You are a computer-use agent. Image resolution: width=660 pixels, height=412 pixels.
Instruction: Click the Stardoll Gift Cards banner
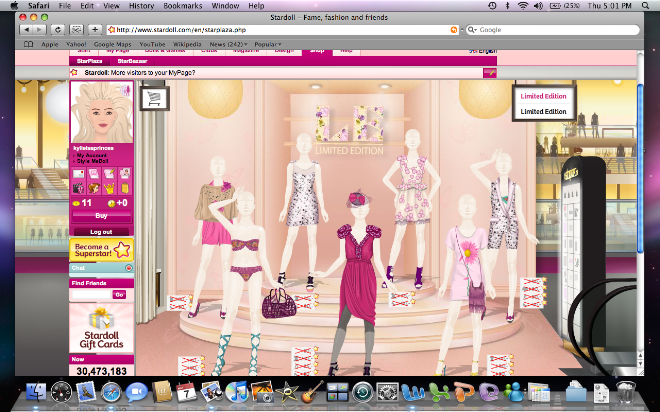point(101,328)
